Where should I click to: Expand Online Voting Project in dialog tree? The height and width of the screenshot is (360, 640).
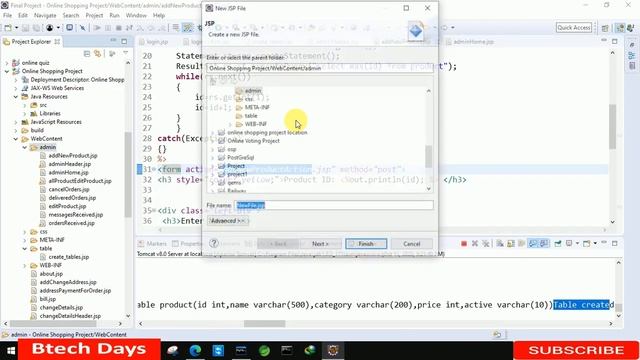[212, 141]
